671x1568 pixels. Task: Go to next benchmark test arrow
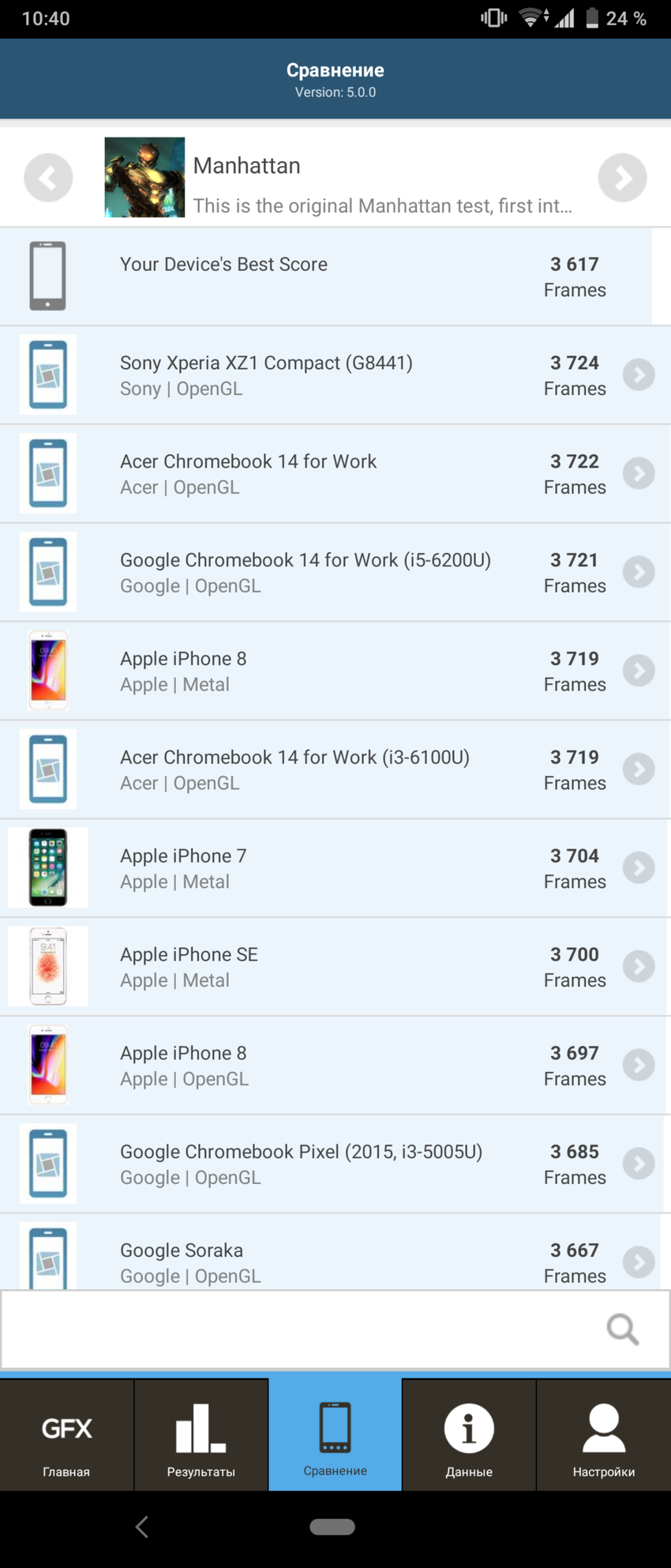(x=622, y=178)
